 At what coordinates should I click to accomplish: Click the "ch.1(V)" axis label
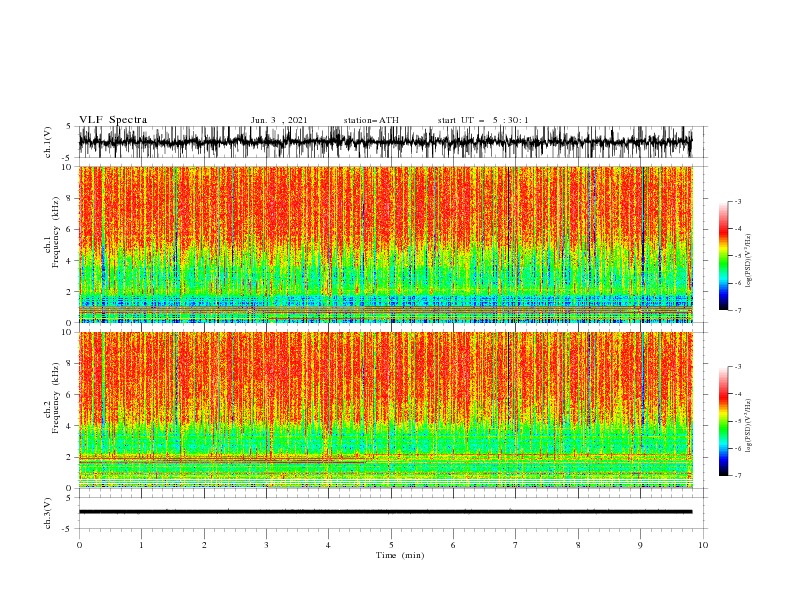[x=48, y=142]
